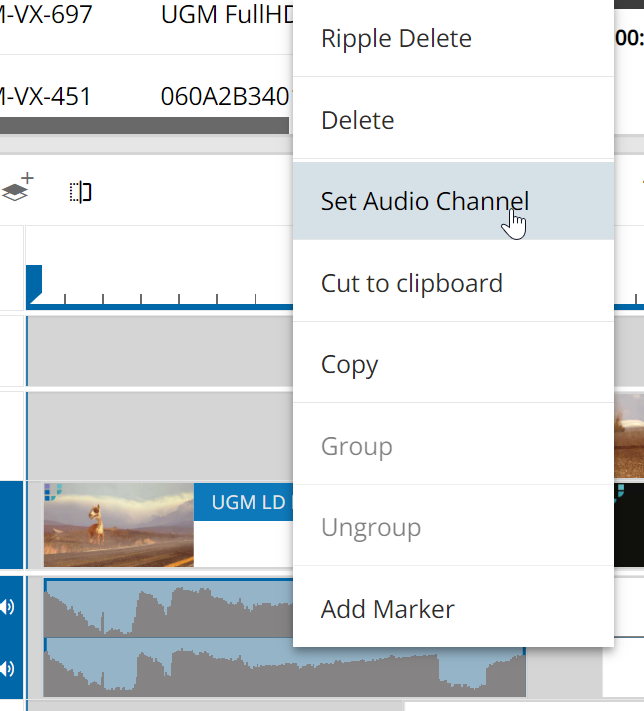Viewport: 644px width, 711px height.
Task: Choose Ripple Delete from the context menu
Action: (x=395, y=39)
